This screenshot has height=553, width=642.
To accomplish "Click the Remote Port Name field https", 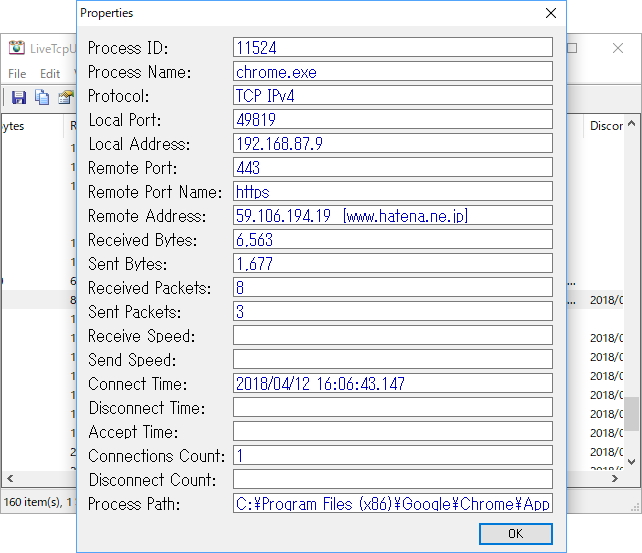I will [x=393, y=192].
